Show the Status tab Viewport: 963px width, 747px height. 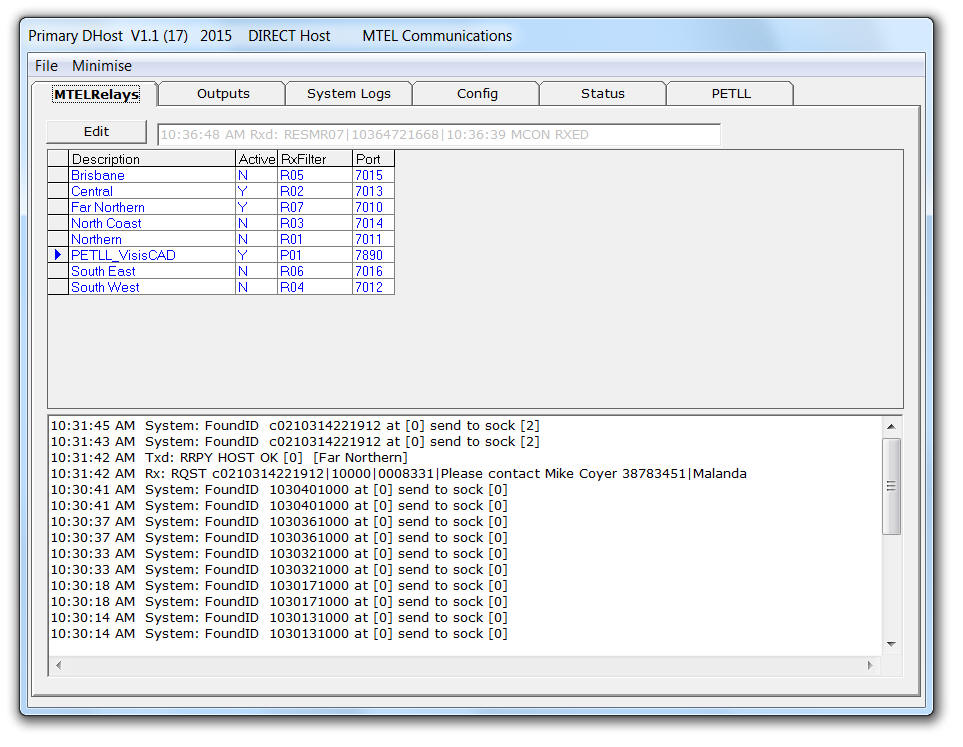coord(602,93)
